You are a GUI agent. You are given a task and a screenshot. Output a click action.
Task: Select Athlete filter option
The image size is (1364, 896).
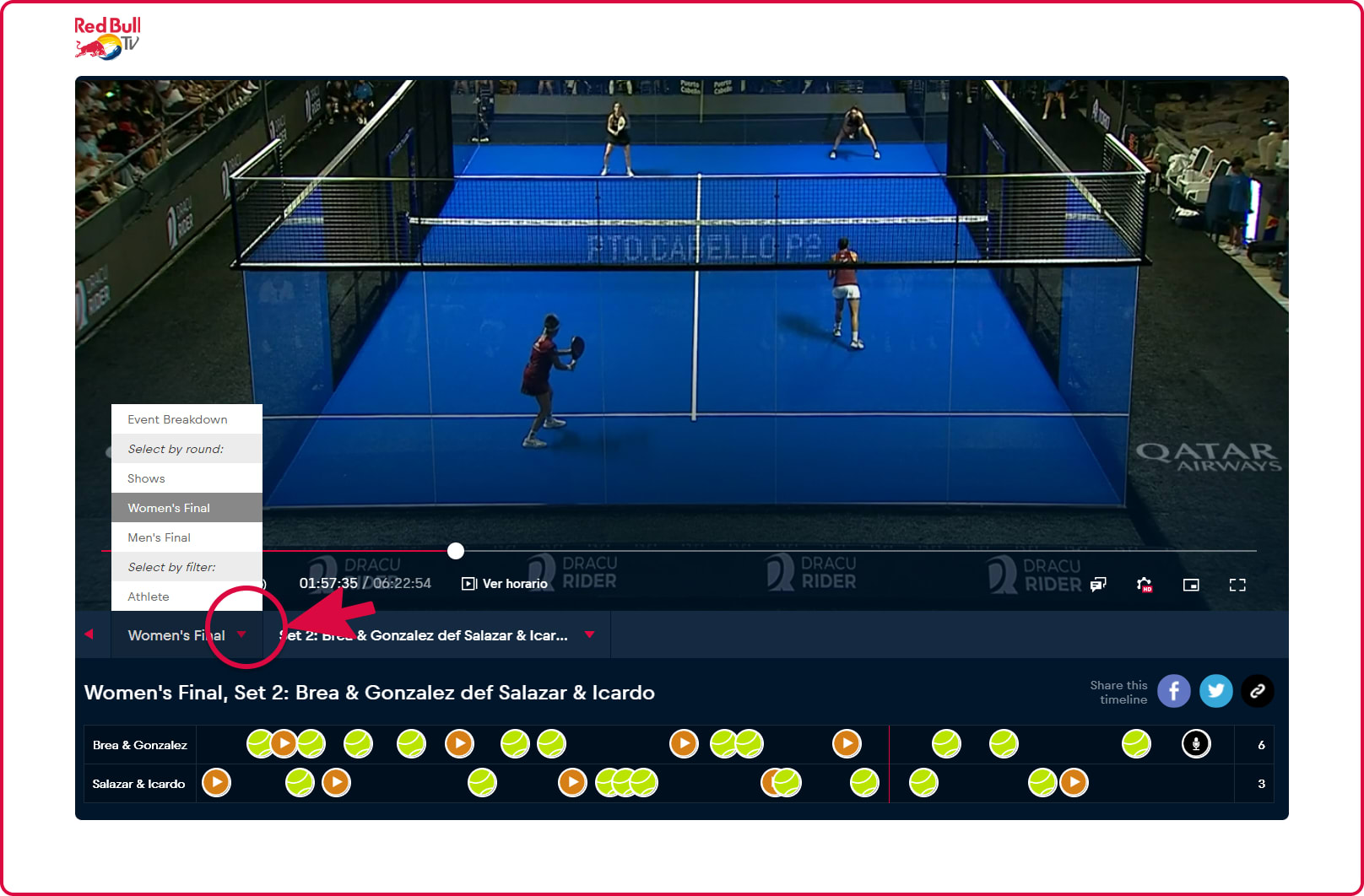pos(149,596)
